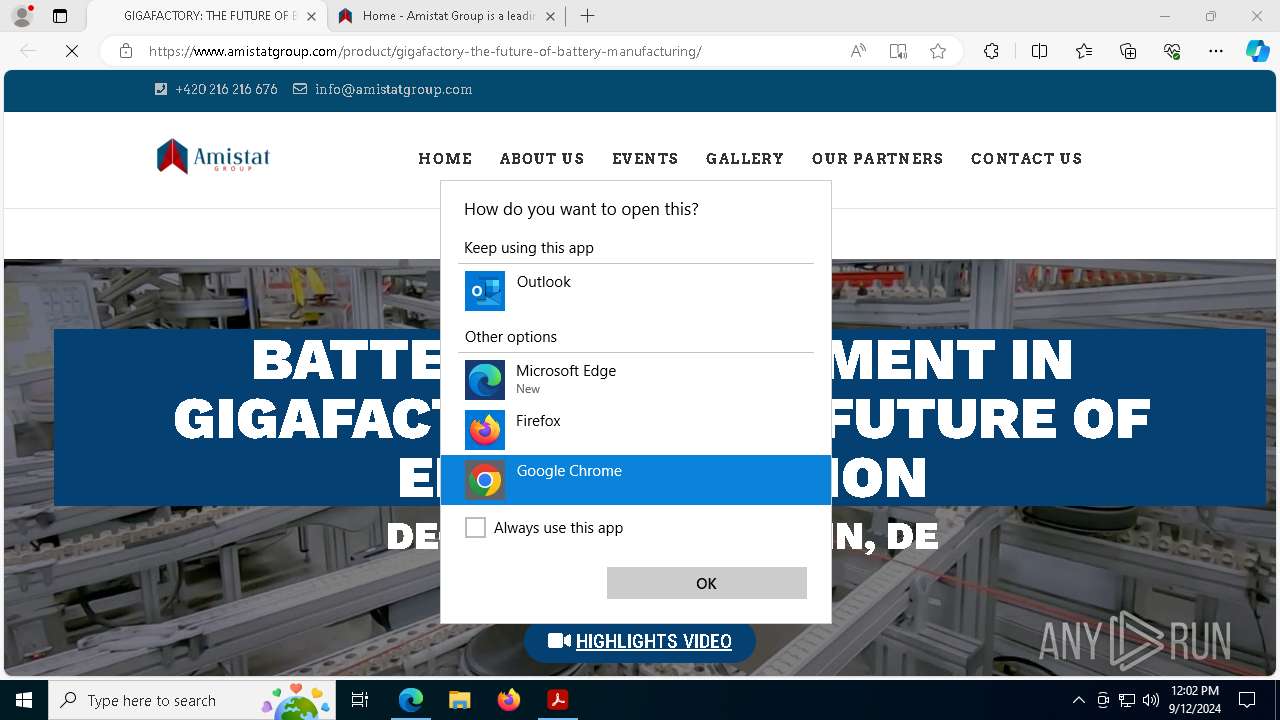The image size is (1280, 720).
Task: Pick Firefox in the app list
Action: 635,430
